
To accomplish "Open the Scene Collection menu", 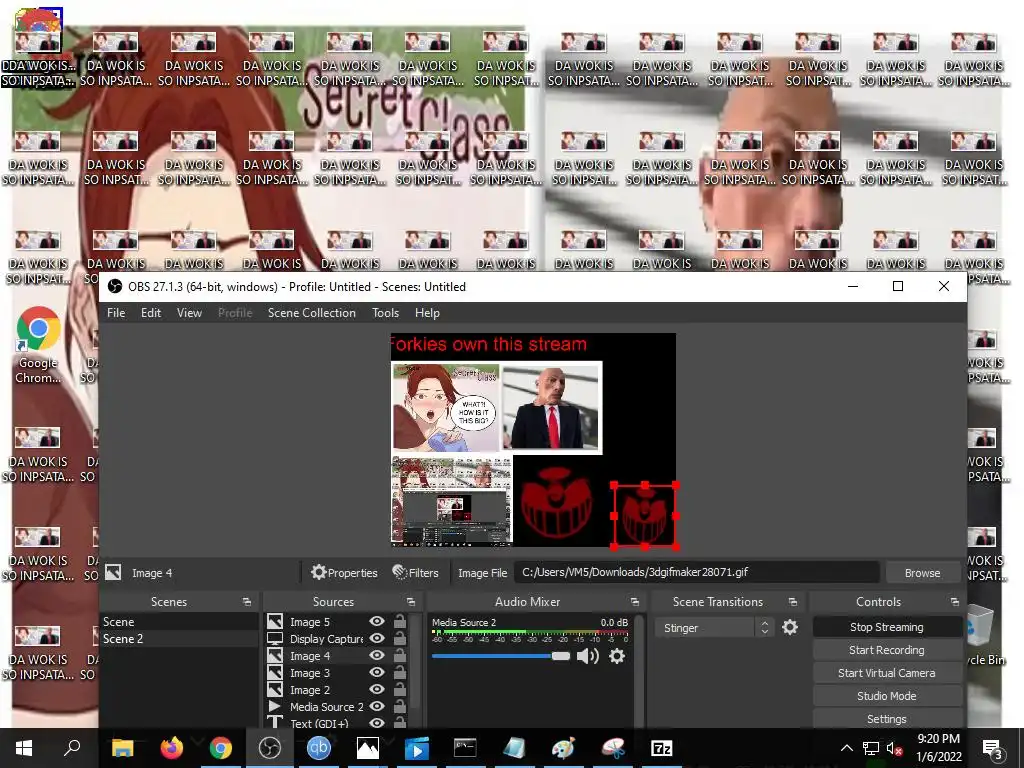I will click(x=312, y=313).
